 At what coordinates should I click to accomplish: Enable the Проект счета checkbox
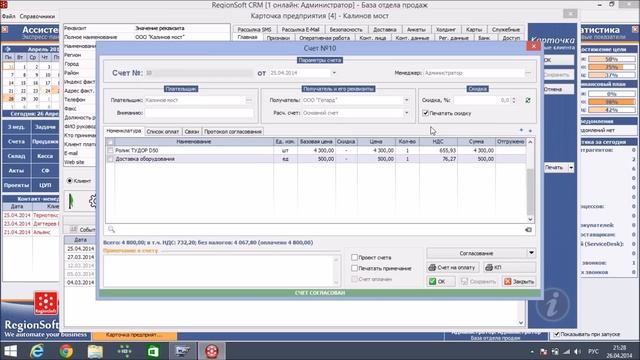coord(354,257)
